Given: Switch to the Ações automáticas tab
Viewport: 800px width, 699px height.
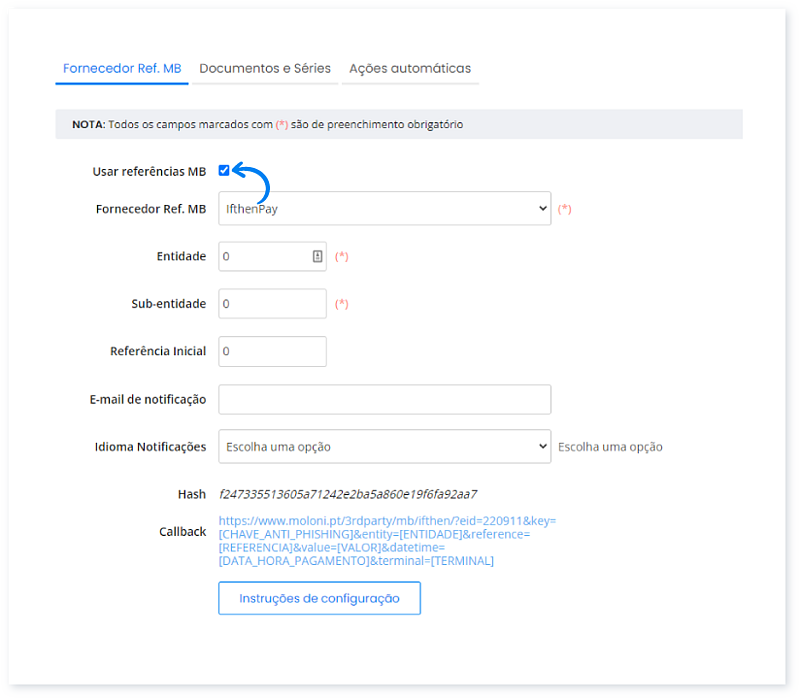Looking at the screenshot, I should (410, 68).
